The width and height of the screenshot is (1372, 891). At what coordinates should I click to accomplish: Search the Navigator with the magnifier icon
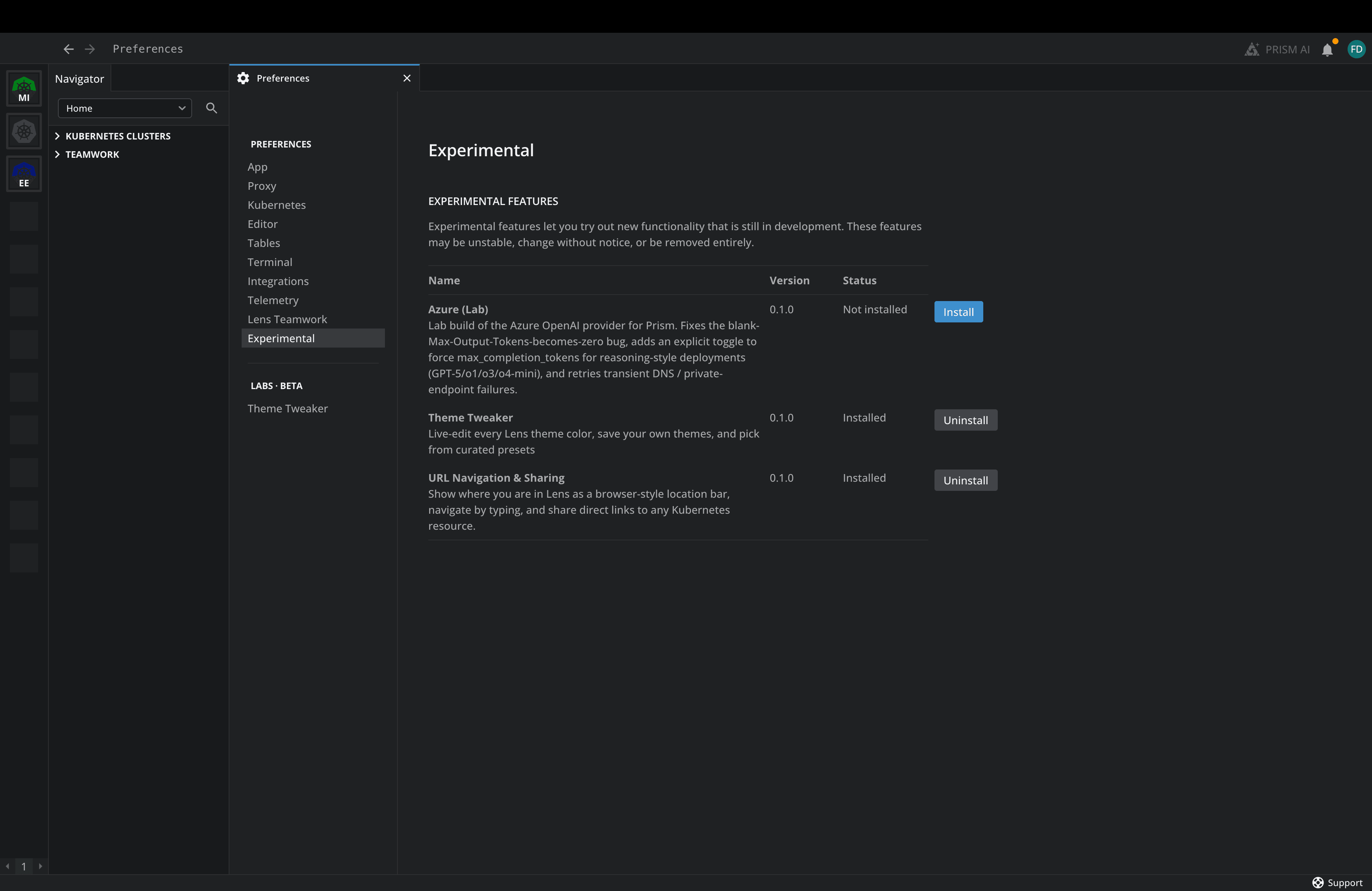pos(212,108)
